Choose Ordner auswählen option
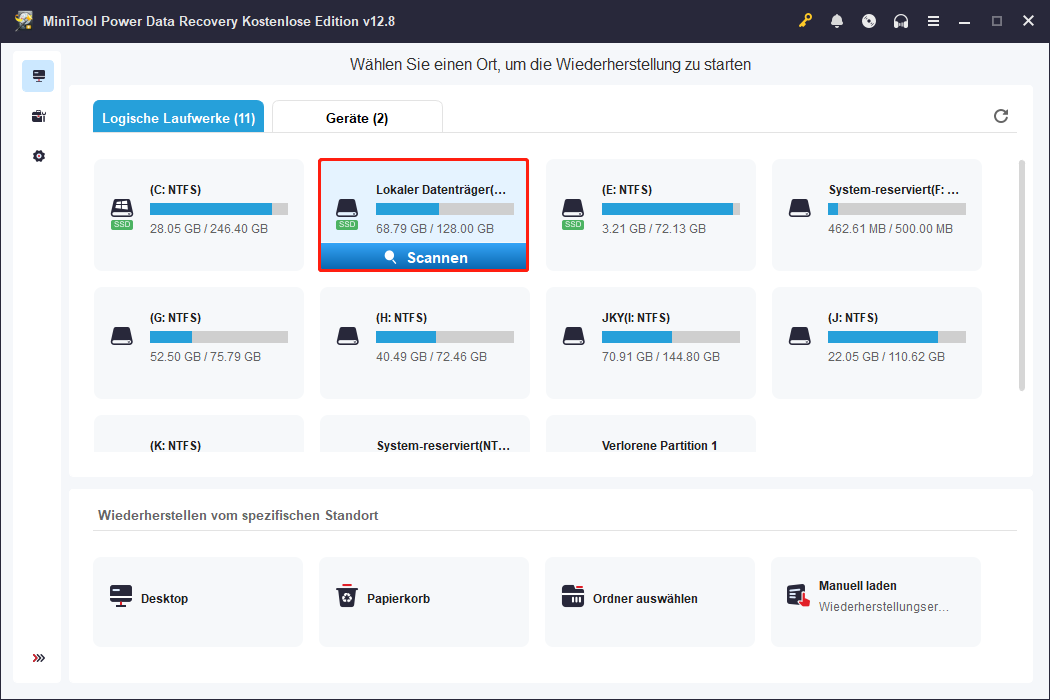Image resolution: width=1050 pixels, height=700 pixels. coord(650,602)
